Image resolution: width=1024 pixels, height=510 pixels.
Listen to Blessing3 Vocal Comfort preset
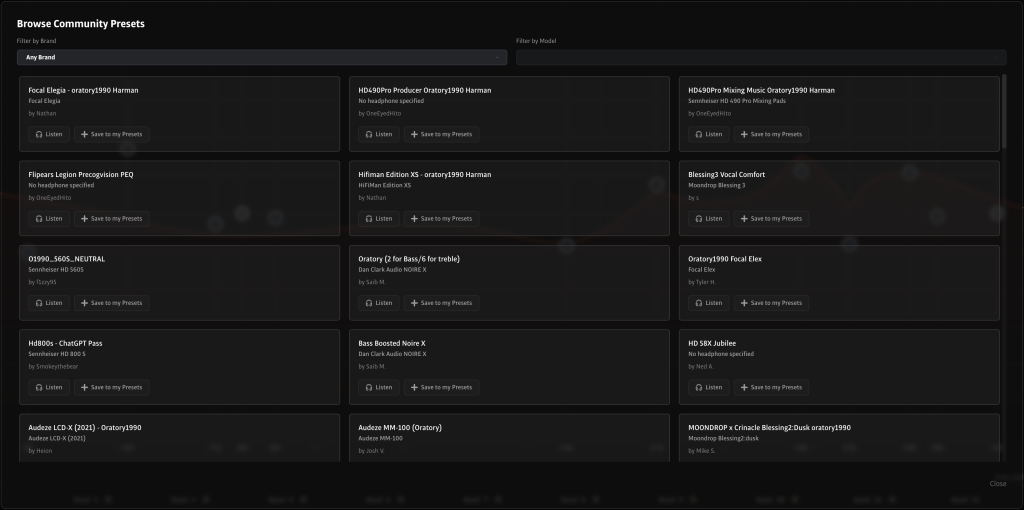point(709,219)
